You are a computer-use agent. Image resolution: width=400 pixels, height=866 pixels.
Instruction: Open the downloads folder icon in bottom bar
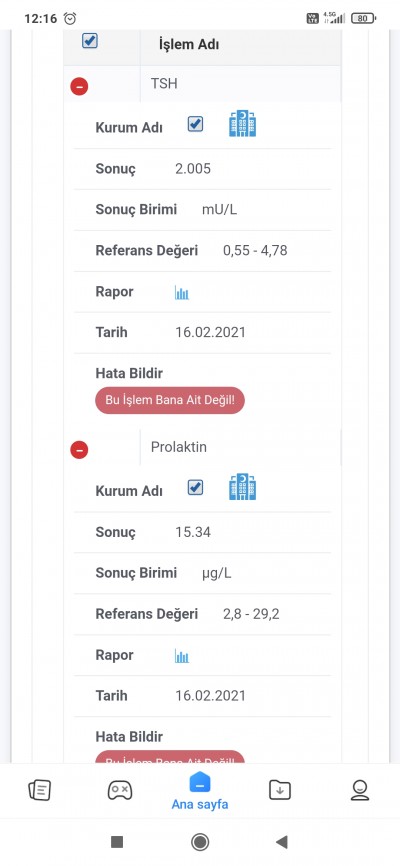[280, 790]
